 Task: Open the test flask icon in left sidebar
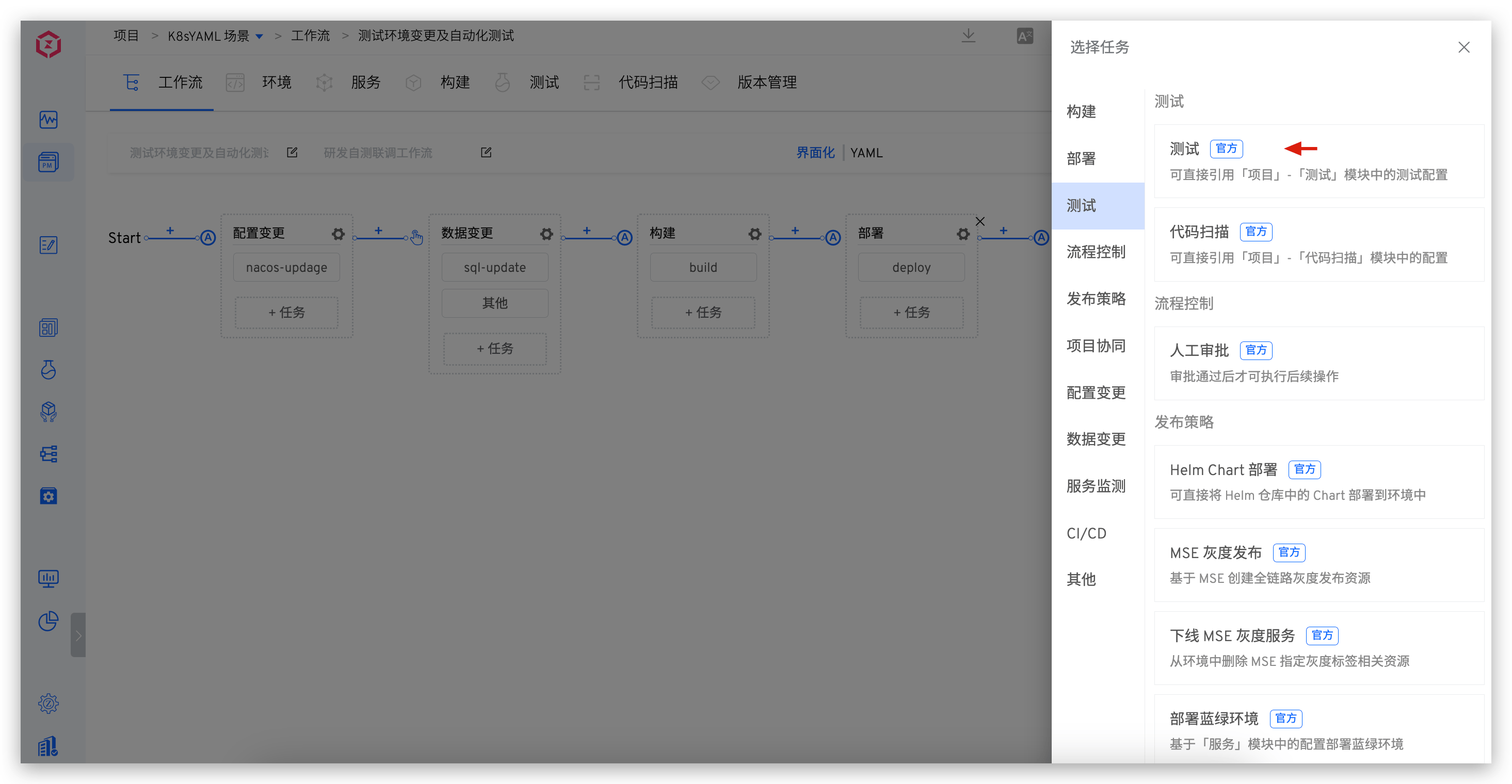point(48,370)
